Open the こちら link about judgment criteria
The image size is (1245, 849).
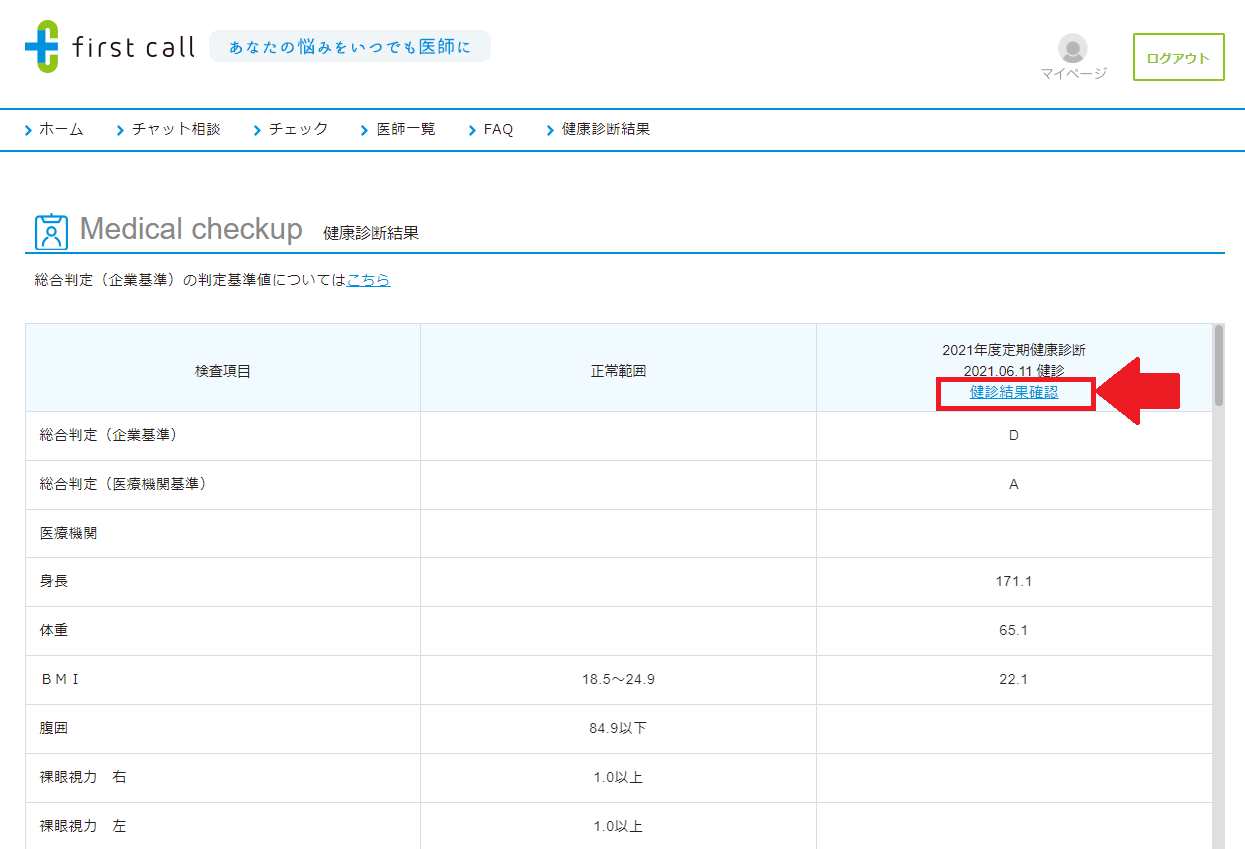(x=368, y=281)
